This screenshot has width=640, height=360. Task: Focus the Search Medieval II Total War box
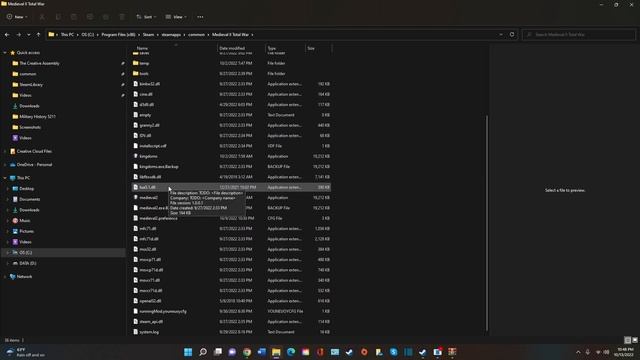coord(579,35)
